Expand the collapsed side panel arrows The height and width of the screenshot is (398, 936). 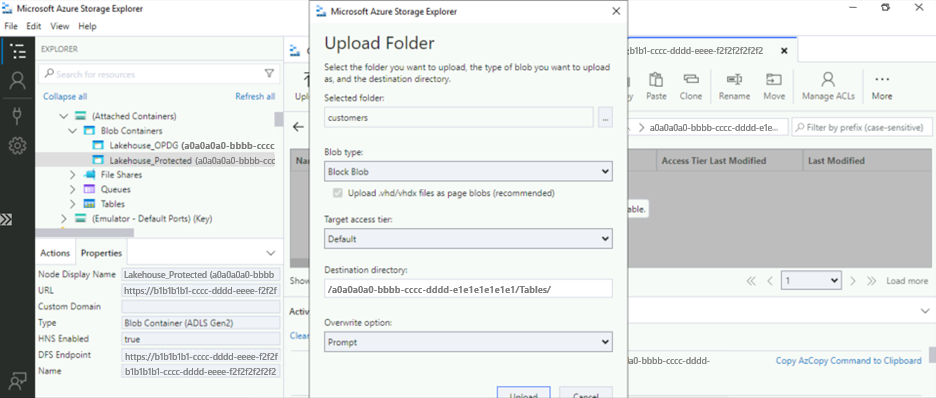point(6,219)
